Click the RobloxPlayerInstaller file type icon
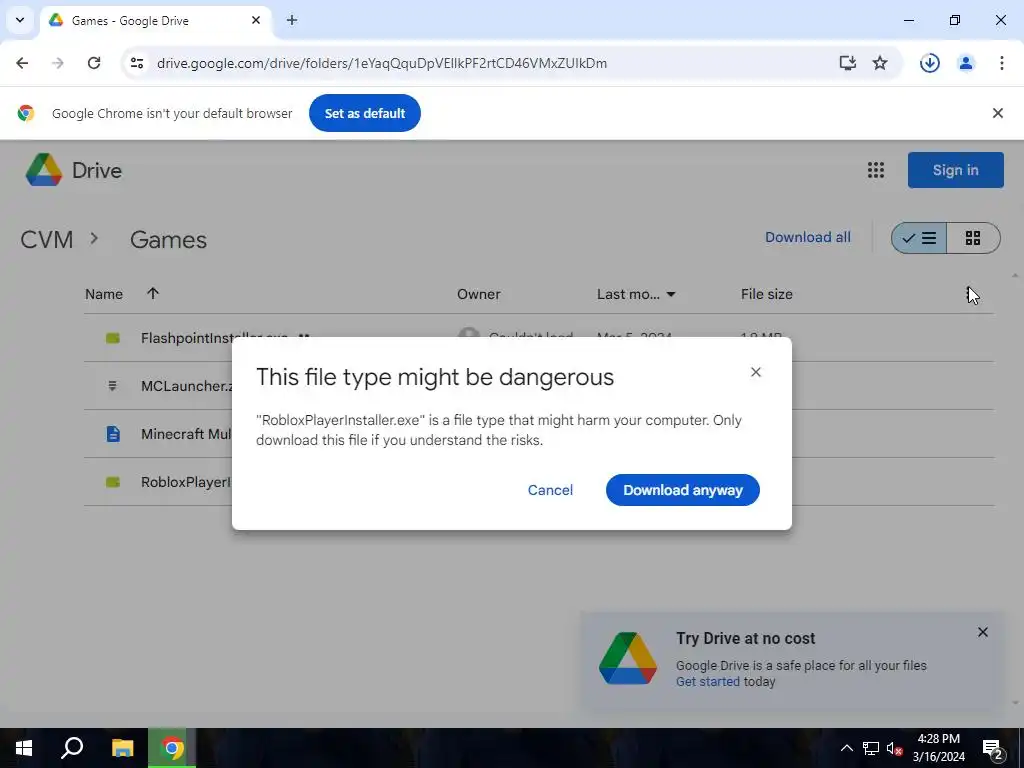This screenshot has width=1024, height=768. pos(113,482)
